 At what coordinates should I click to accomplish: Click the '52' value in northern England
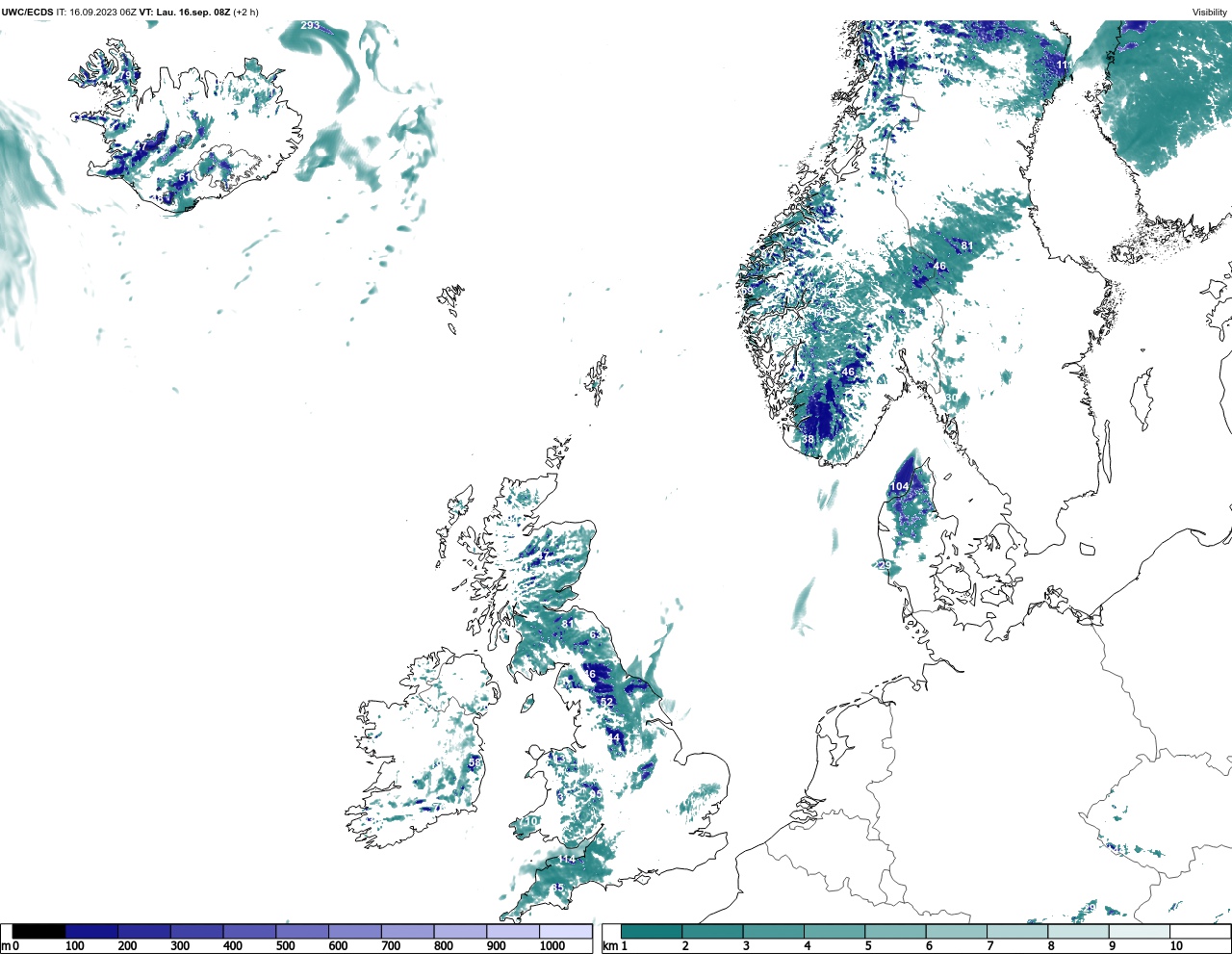click(x=606, y=702)
